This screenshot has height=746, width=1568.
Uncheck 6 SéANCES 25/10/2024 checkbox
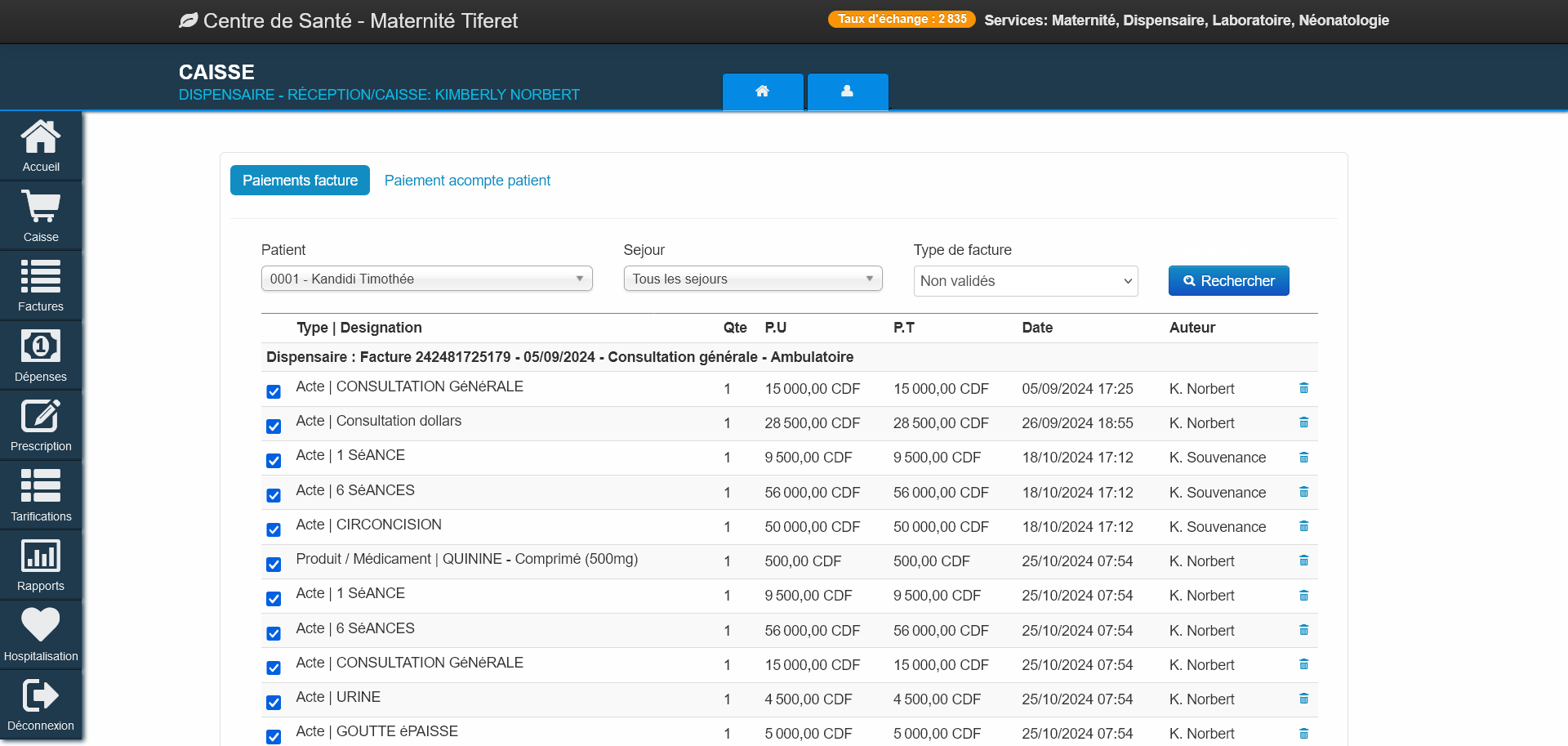click(274, 633)
